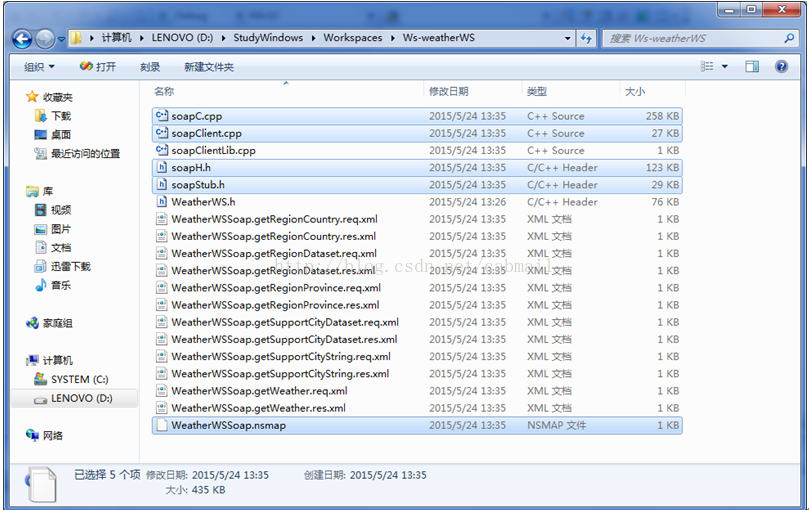
Task: Click the refresh icon beside the address bar
Action: pyautogui.click(x=586, y=38)
